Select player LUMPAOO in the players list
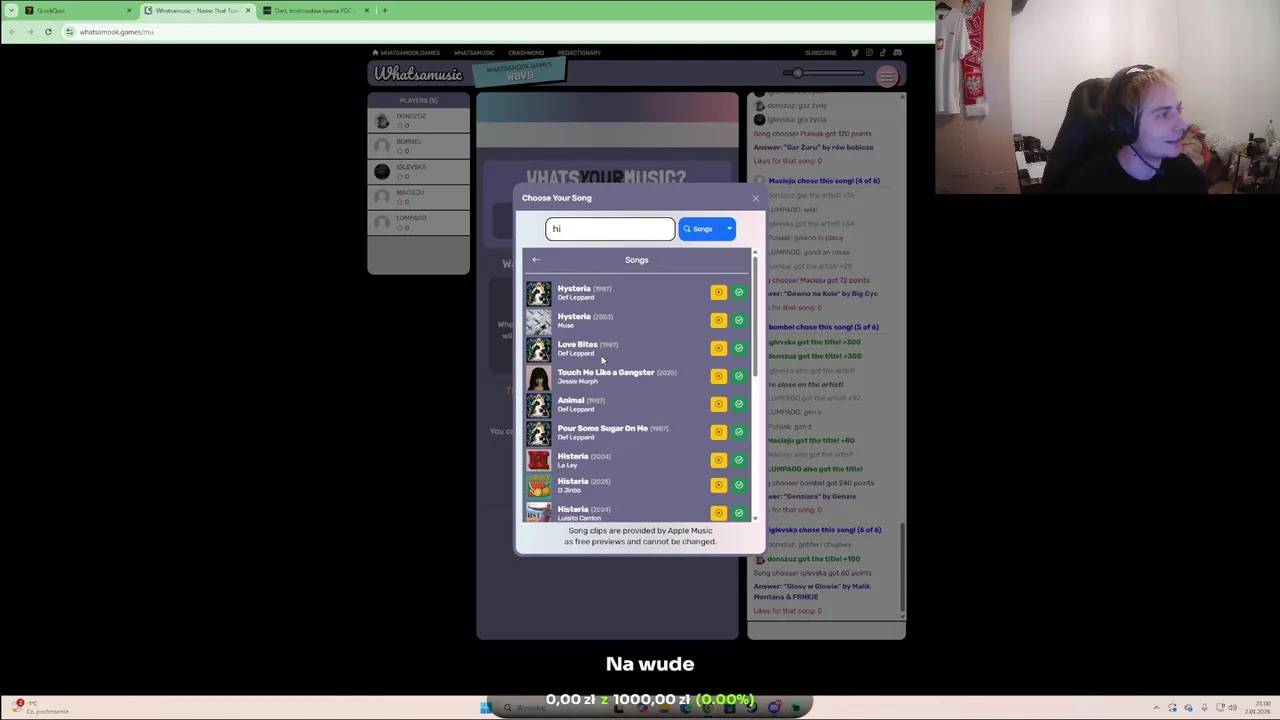 (x=418, y=222)
